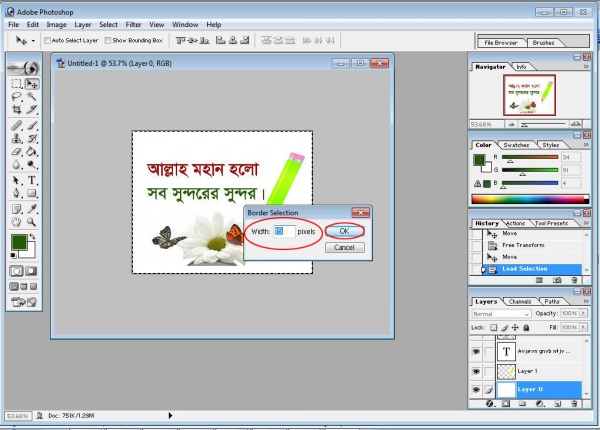Click the Width input field

pos(283,231)
